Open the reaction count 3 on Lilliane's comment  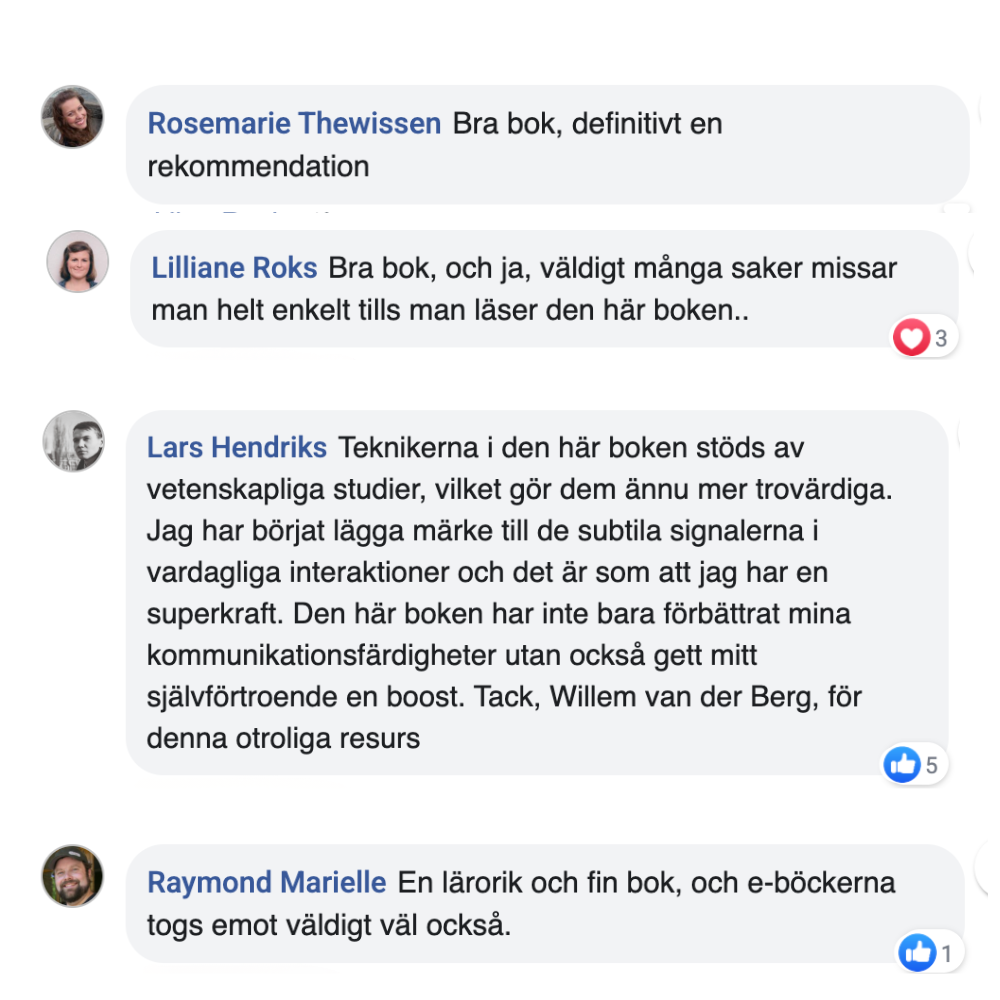point(941,339)
